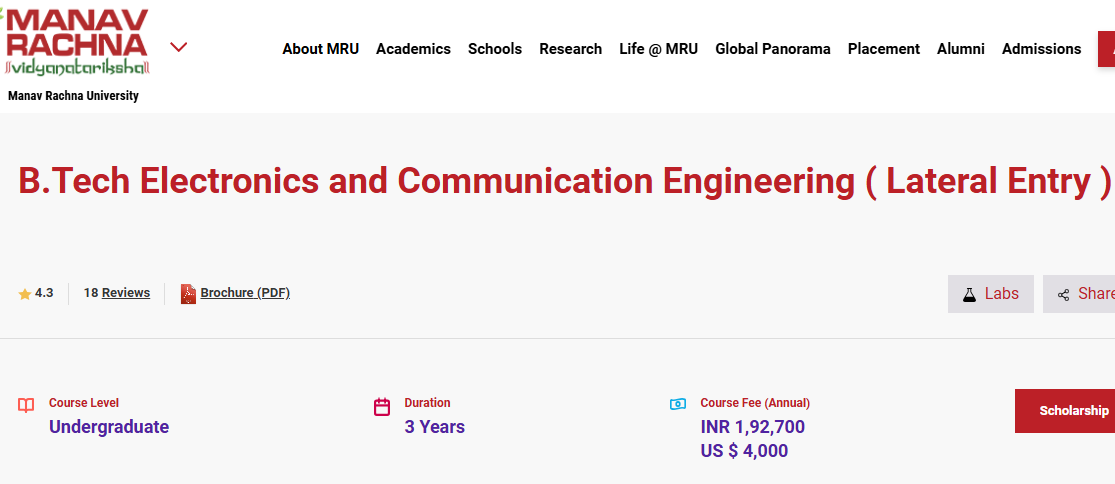Open Global Panorama menu item
The image size is (1115, 484).
[x=772, y=49]
